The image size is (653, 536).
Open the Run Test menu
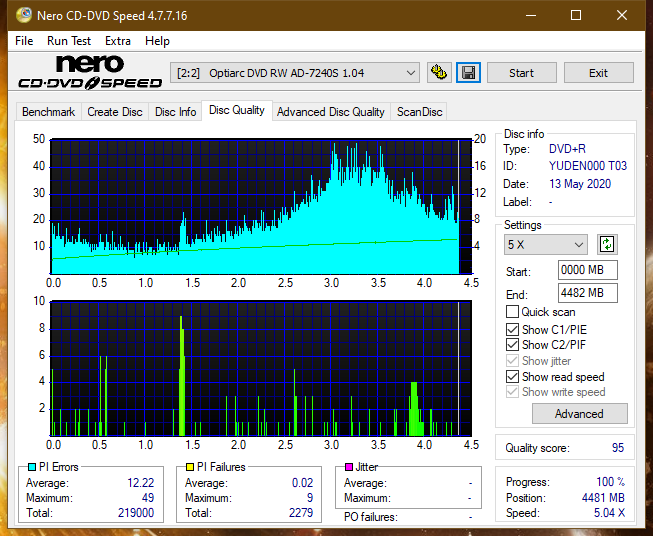point(69,41)
